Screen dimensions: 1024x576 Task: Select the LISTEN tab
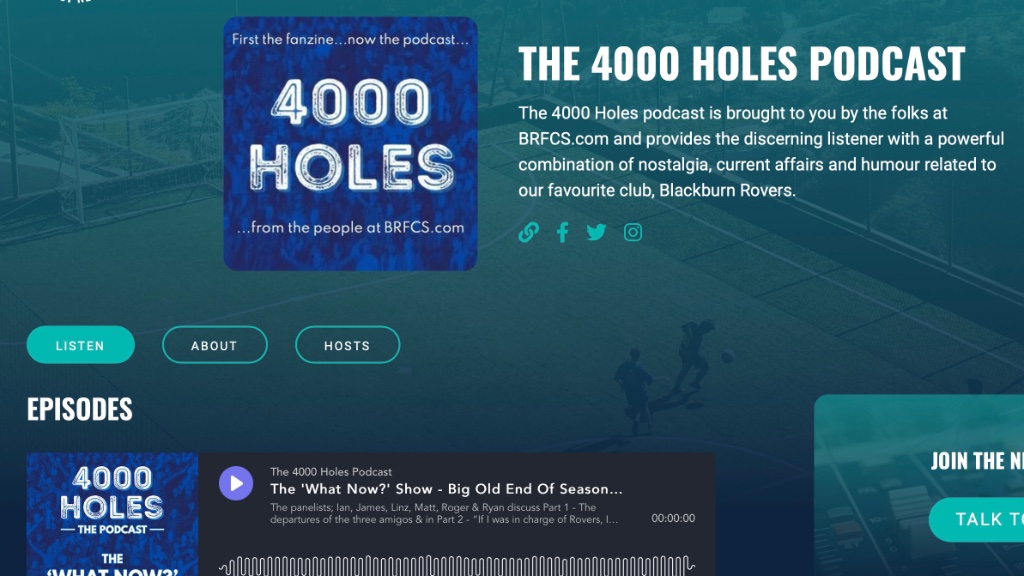(80, 345)
